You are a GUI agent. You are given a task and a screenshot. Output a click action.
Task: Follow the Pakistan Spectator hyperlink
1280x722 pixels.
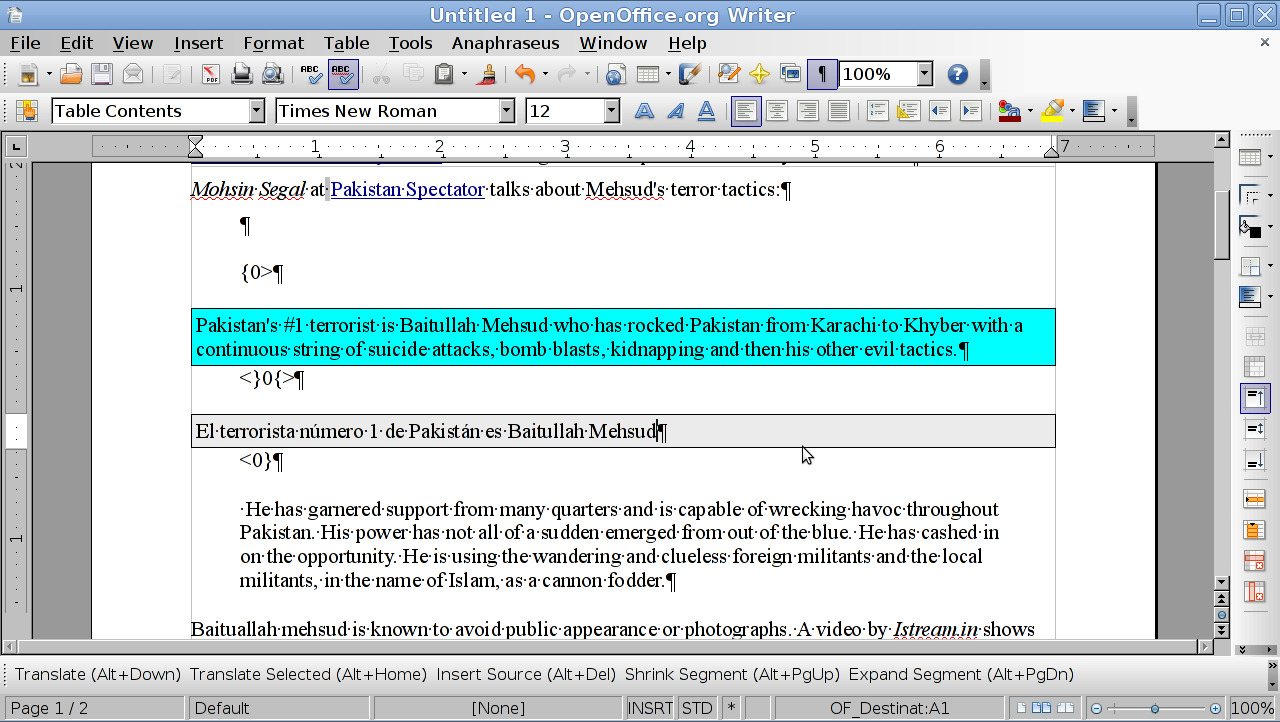coord(407,189)
